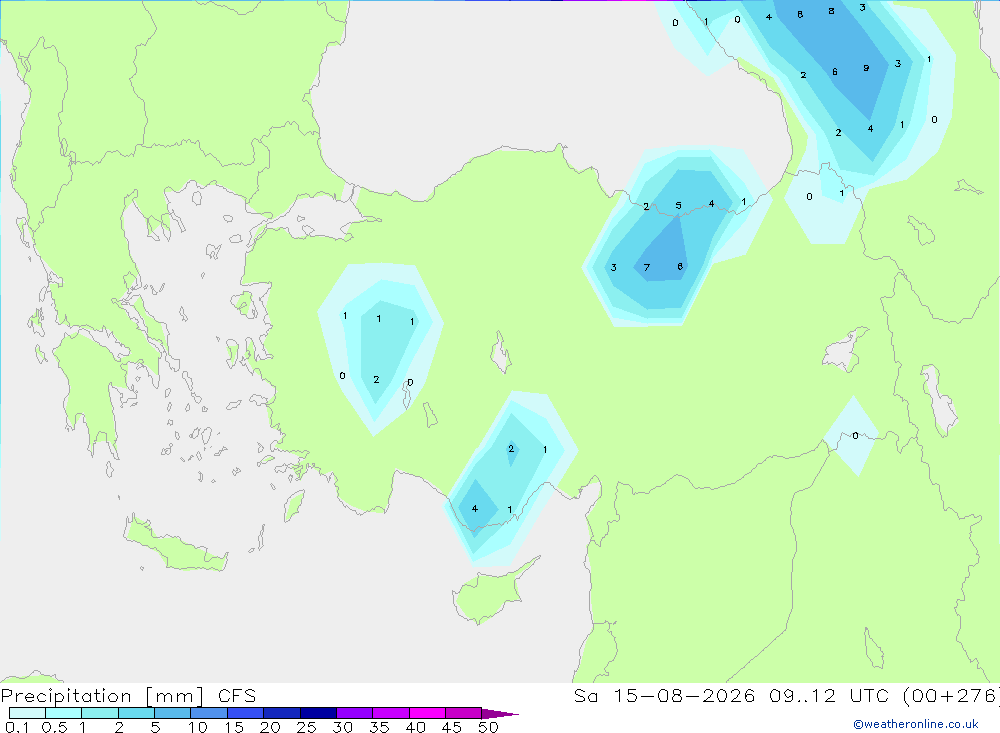This screenshot has width=1000, height=733.
Task: Select the 45–50 mm legend color swatch
Action: (x=464, y=713)
